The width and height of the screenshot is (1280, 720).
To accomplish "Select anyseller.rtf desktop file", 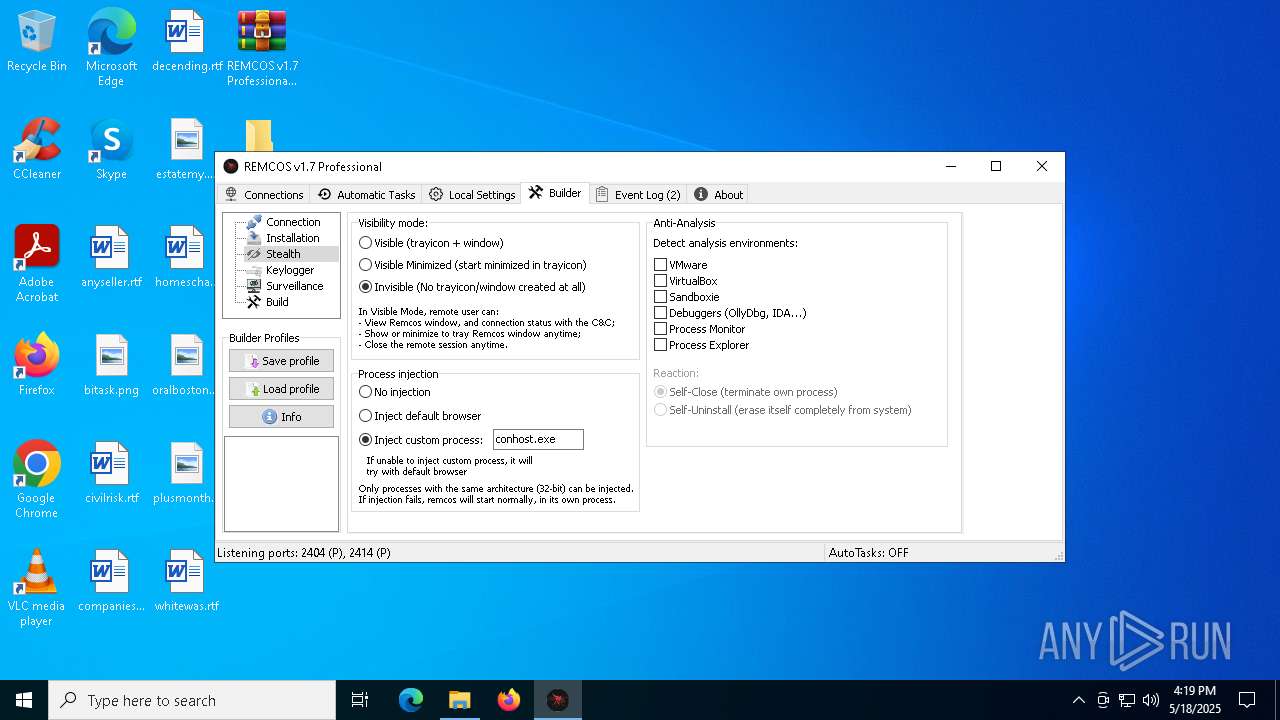I will tap(111, 258).
